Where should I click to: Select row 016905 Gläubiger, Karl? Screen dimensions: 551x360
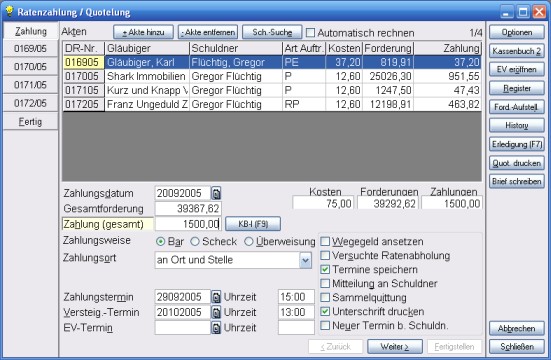click(272, 62)
